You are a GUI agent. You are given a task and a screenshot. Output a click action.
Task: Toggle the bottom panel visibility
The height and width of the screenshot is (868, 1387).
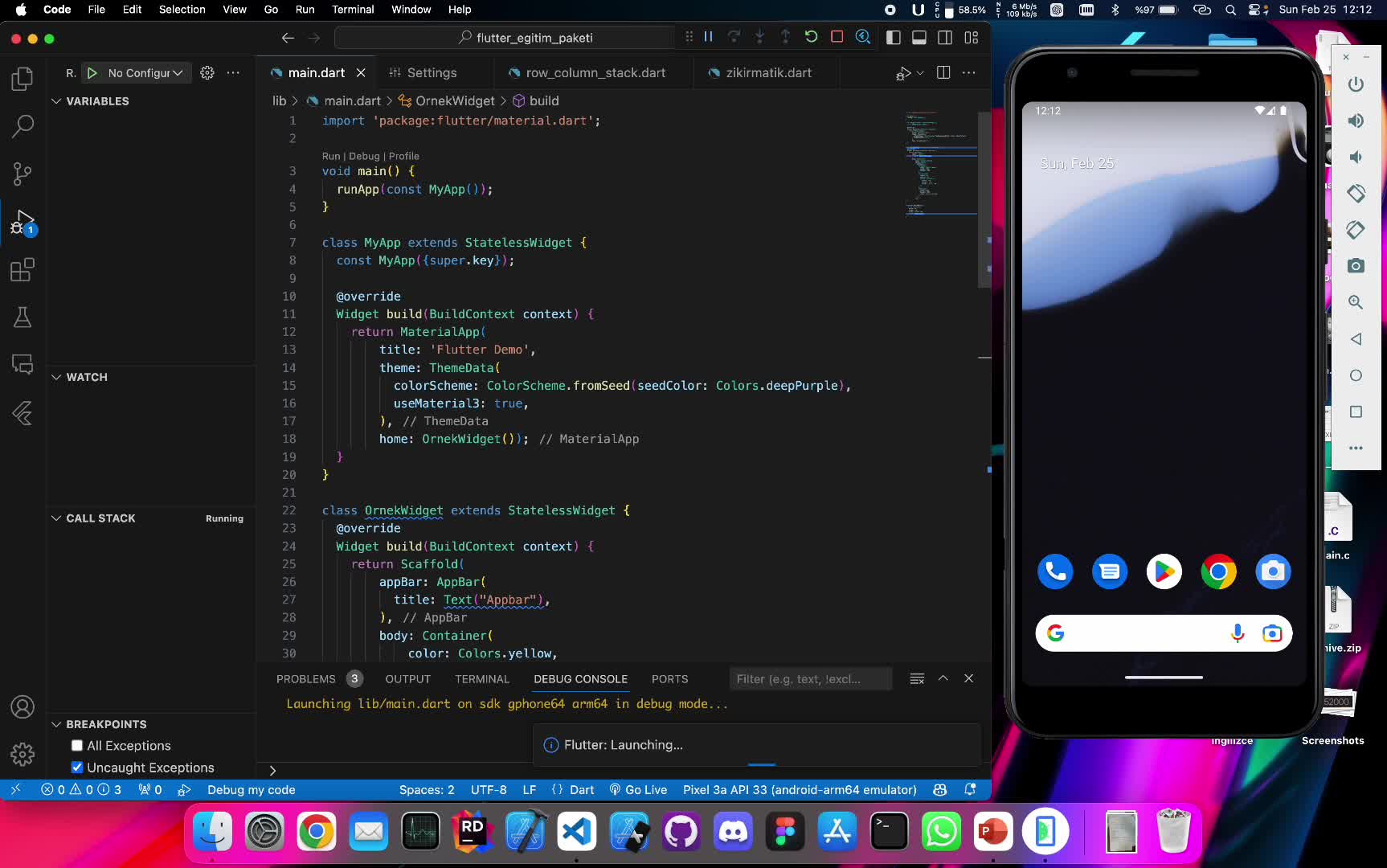[919, 37]
